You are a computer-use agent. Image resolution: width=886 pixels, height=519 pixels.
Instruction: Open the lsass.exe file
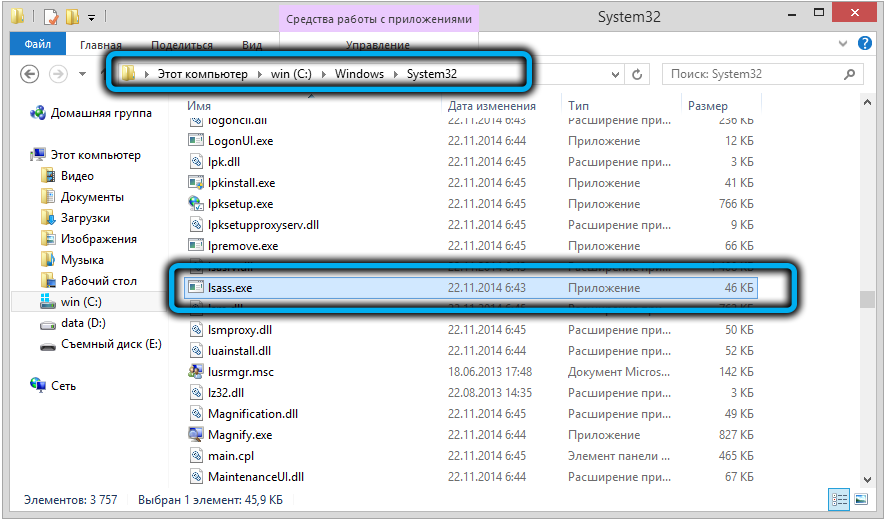tap(230, 288)
